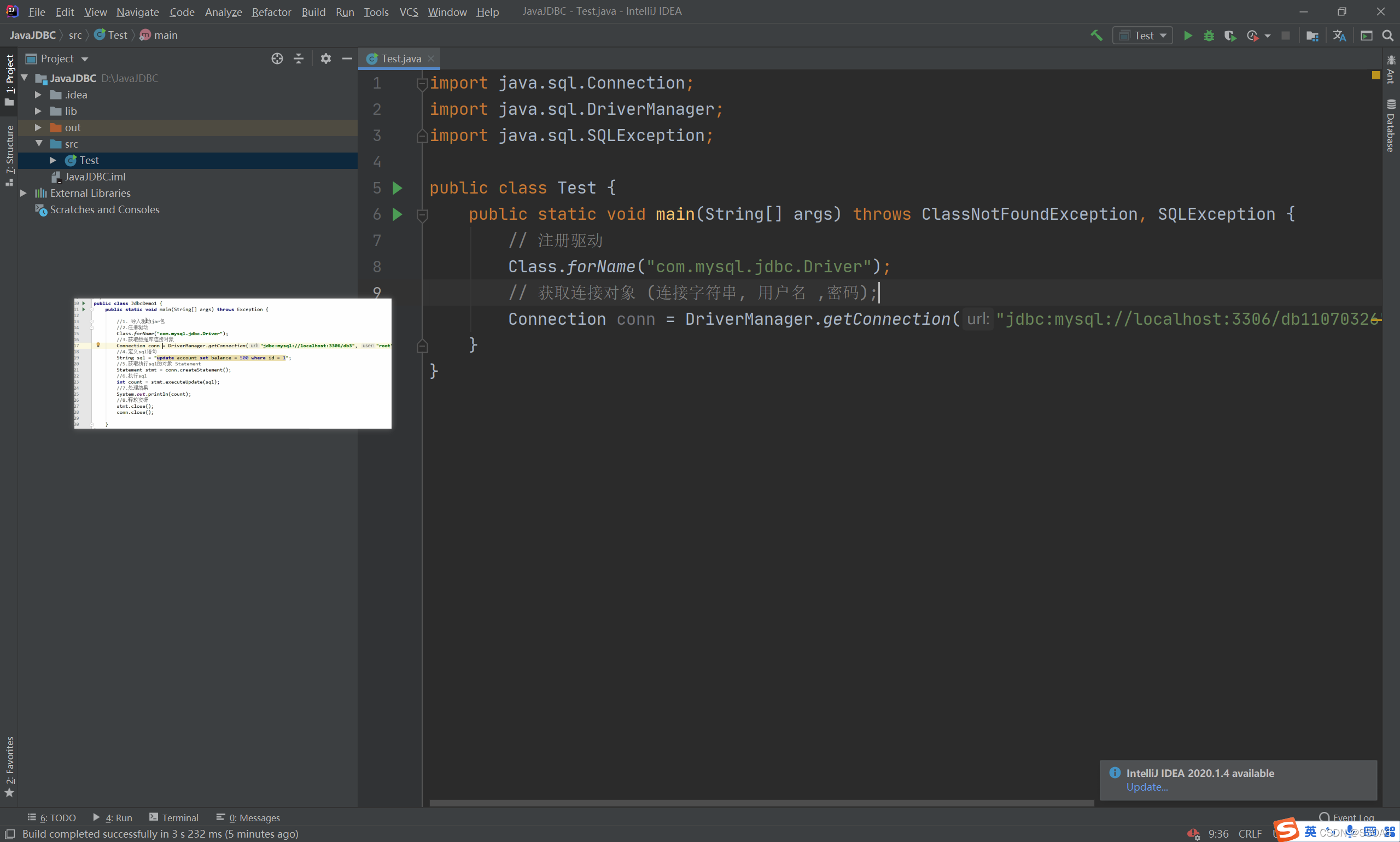This screenshot has height=842, width=1400.
Task: Click the Update... link in notification
Action: click(1146, 786)
